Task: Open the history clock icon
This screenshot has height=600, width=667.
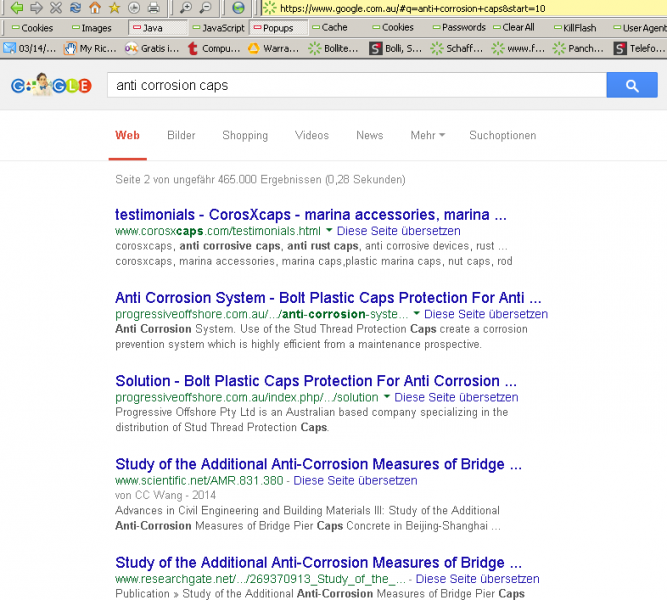Action: coord(134,8)
